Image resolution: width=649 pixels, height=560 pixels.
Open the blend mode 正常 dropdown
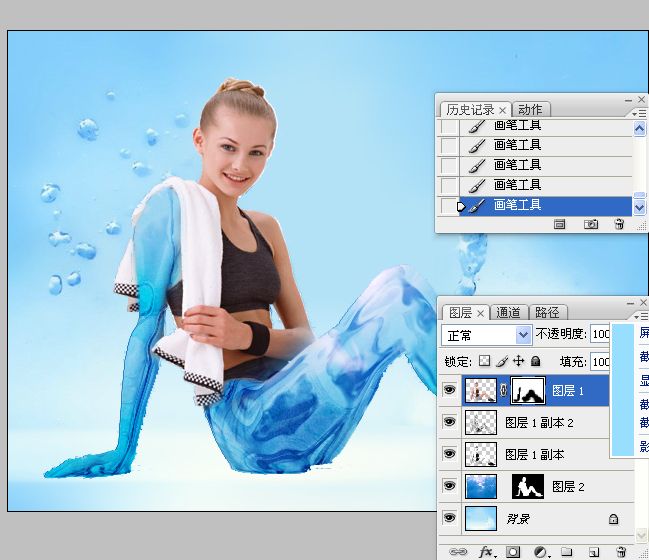click(x=486, y=335)
